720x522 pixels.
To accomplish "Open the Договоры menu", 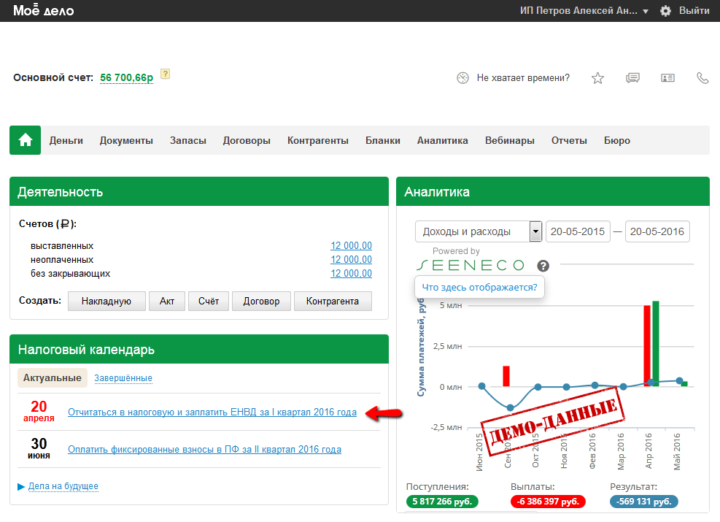I will coord(247,140).
